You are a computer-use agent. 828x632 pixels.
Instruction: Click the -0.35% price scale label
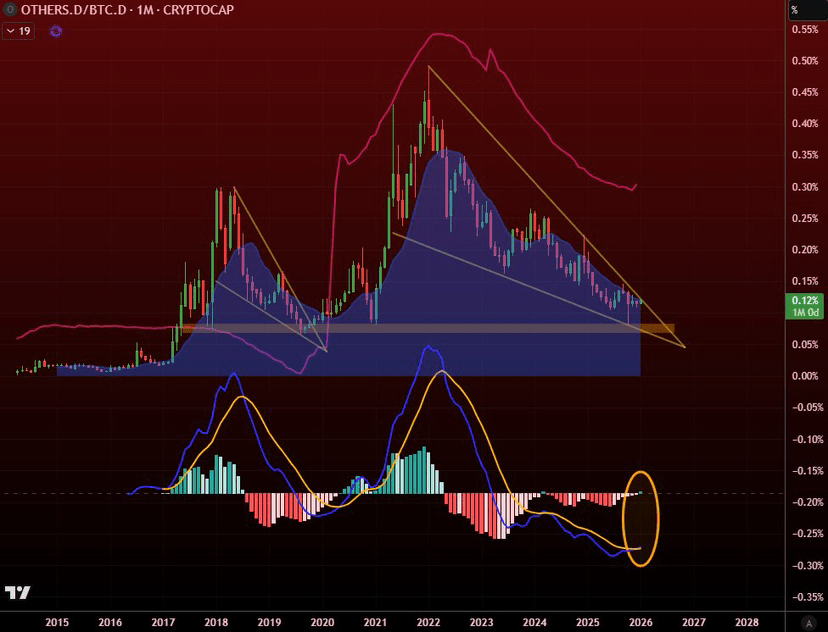(807, 597)
